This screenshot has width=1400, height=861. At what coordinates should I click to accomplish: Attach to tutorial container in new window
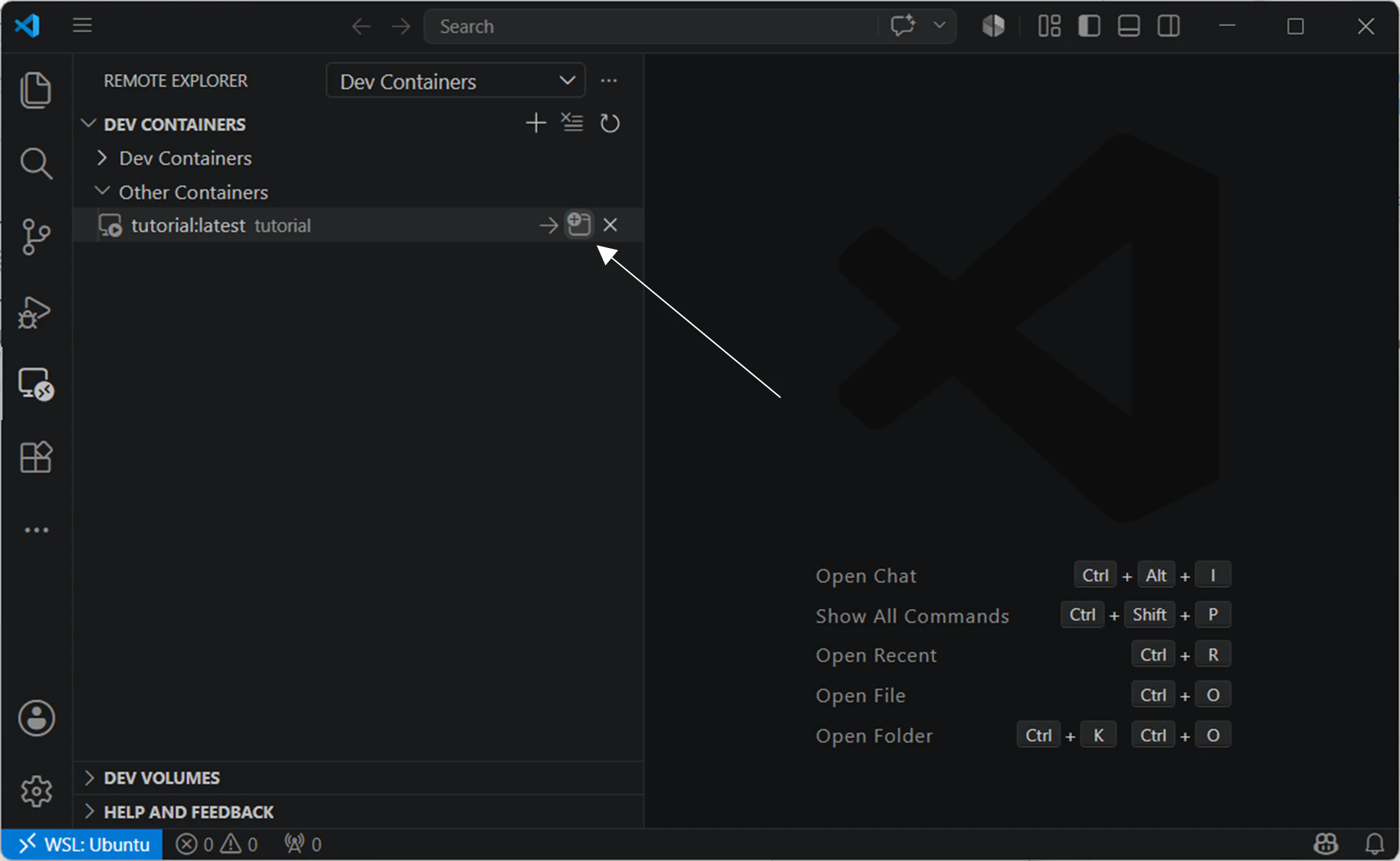[579, 224]
